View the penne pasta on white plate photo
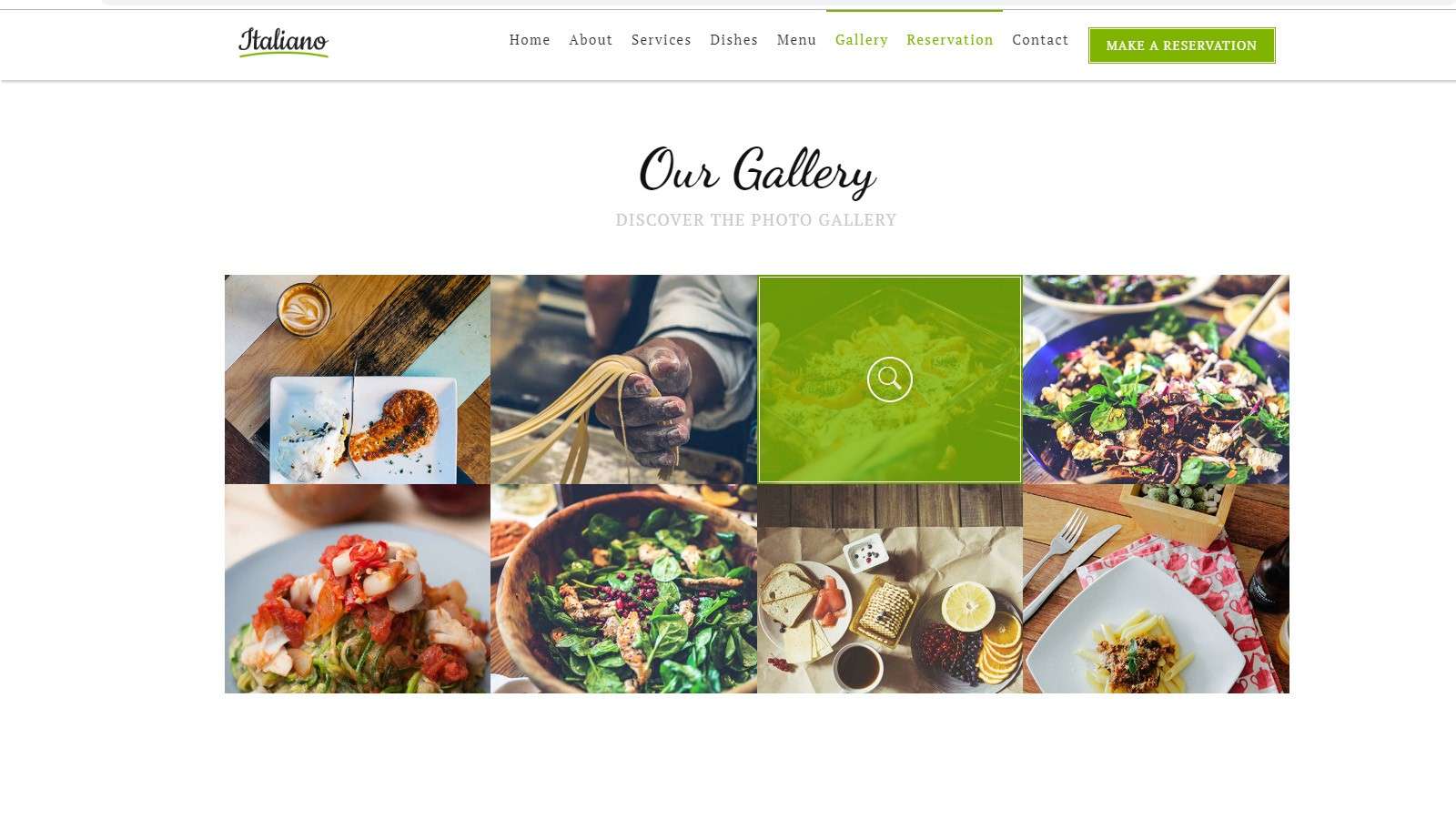1456x819 pixels. [1156, 589]
